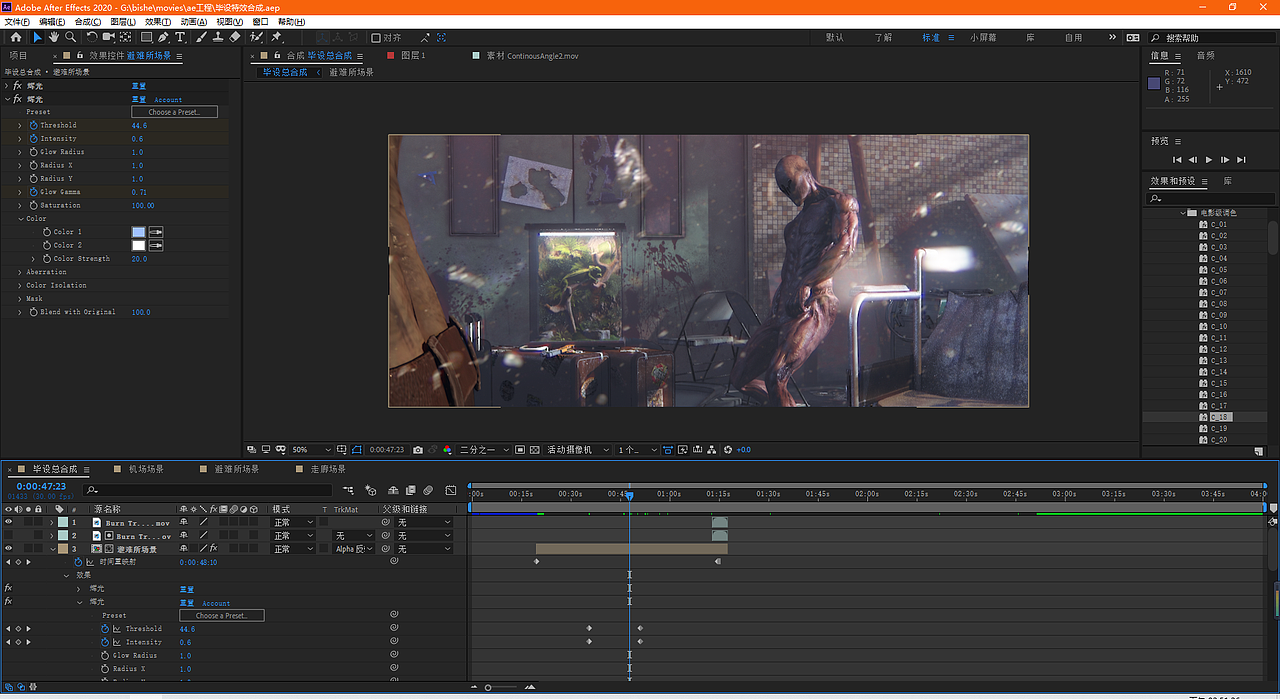1280x699 pixels.
Task: Play the preview
Action: [x=1209, y=160]
